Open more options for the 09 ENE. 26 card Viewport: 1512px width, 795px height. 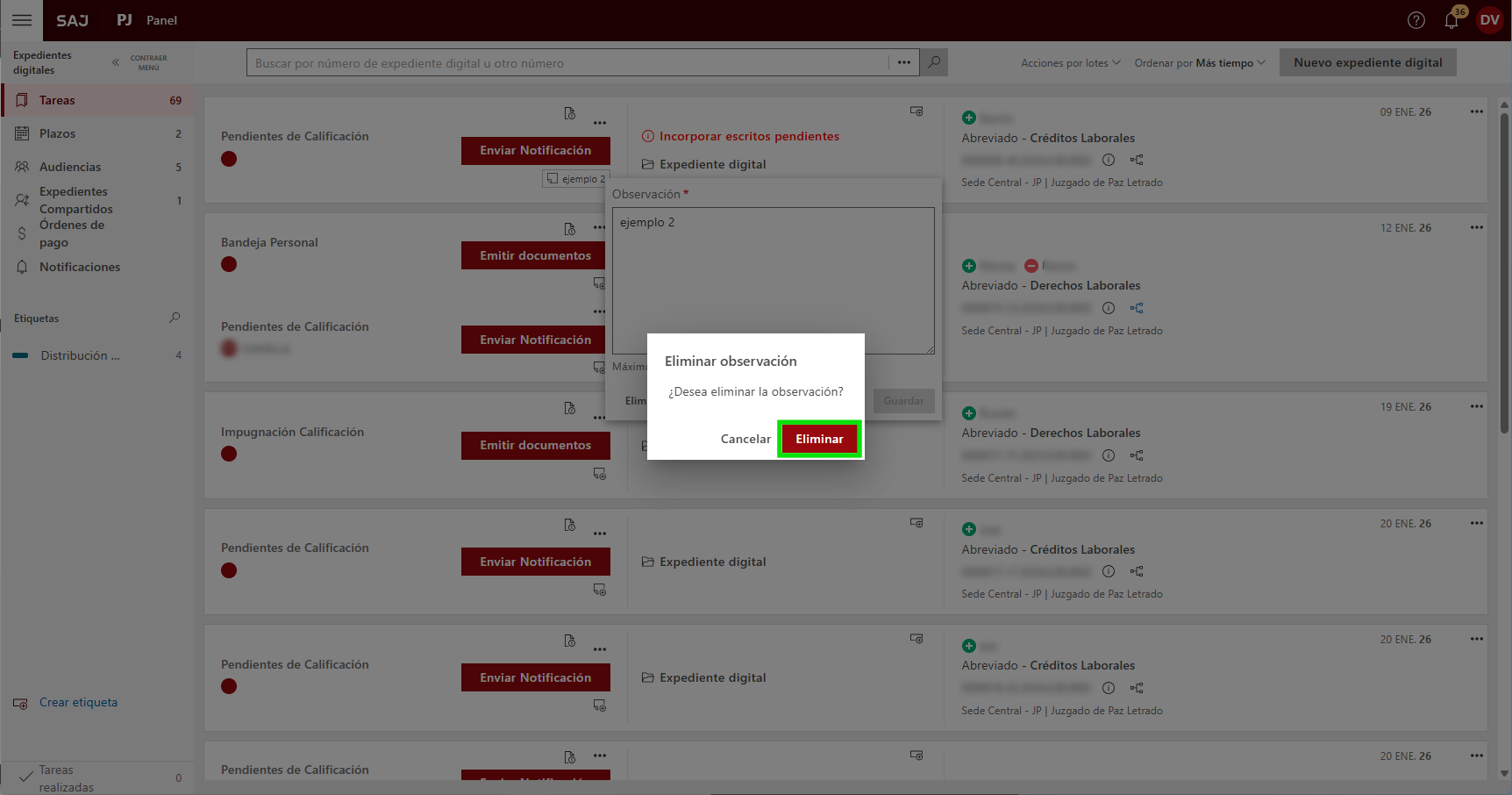1476,111
